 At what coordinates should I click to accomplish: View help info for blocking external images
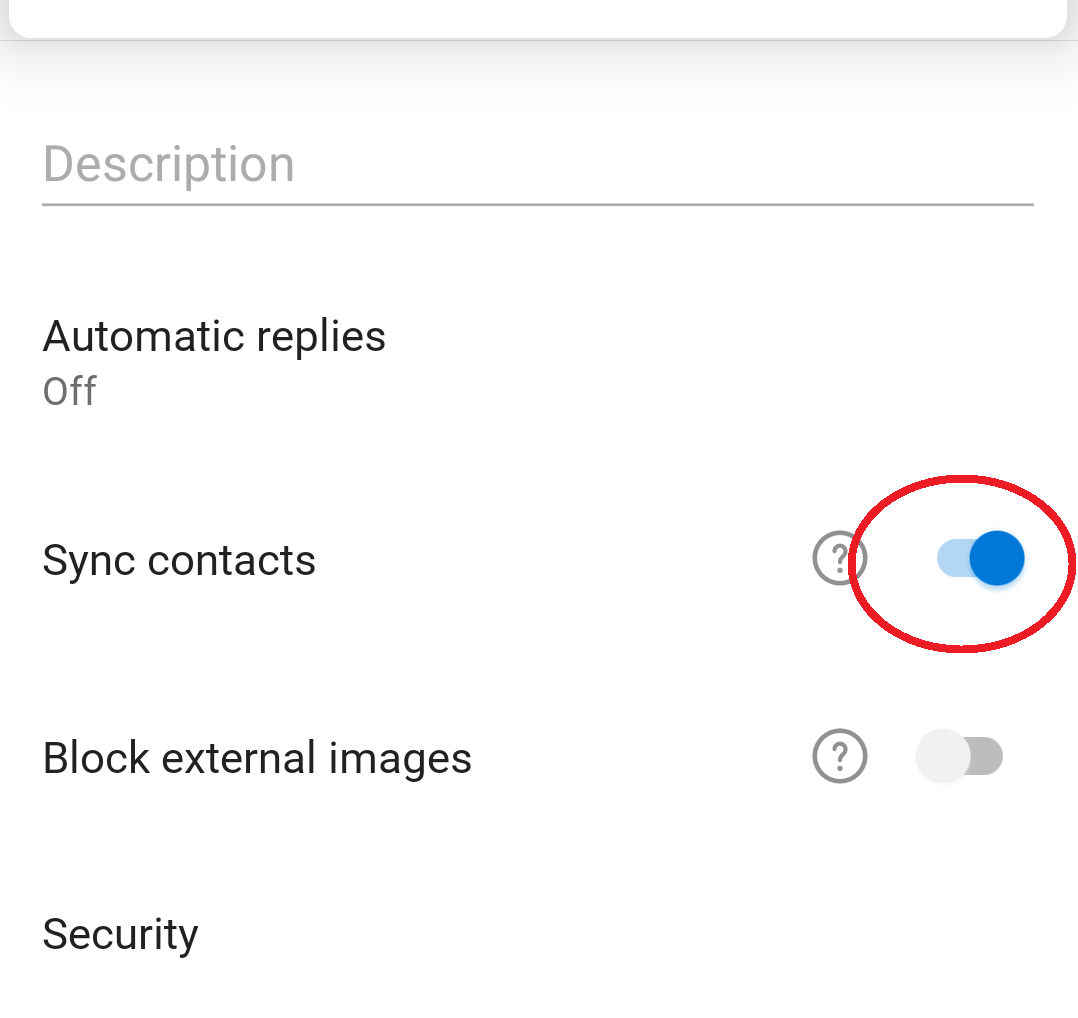839,756
